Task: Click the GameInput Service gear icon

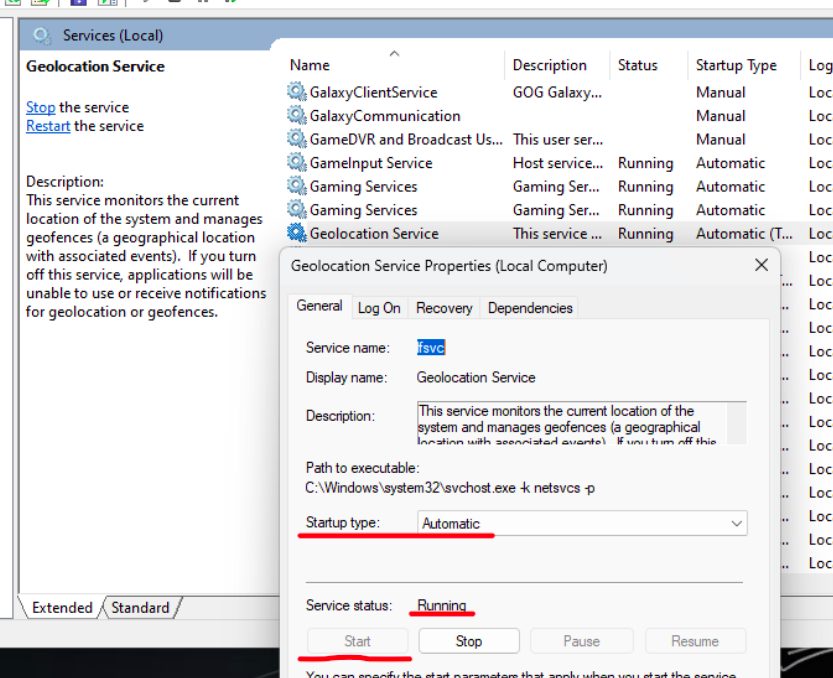Action: [x=297, y=163]
